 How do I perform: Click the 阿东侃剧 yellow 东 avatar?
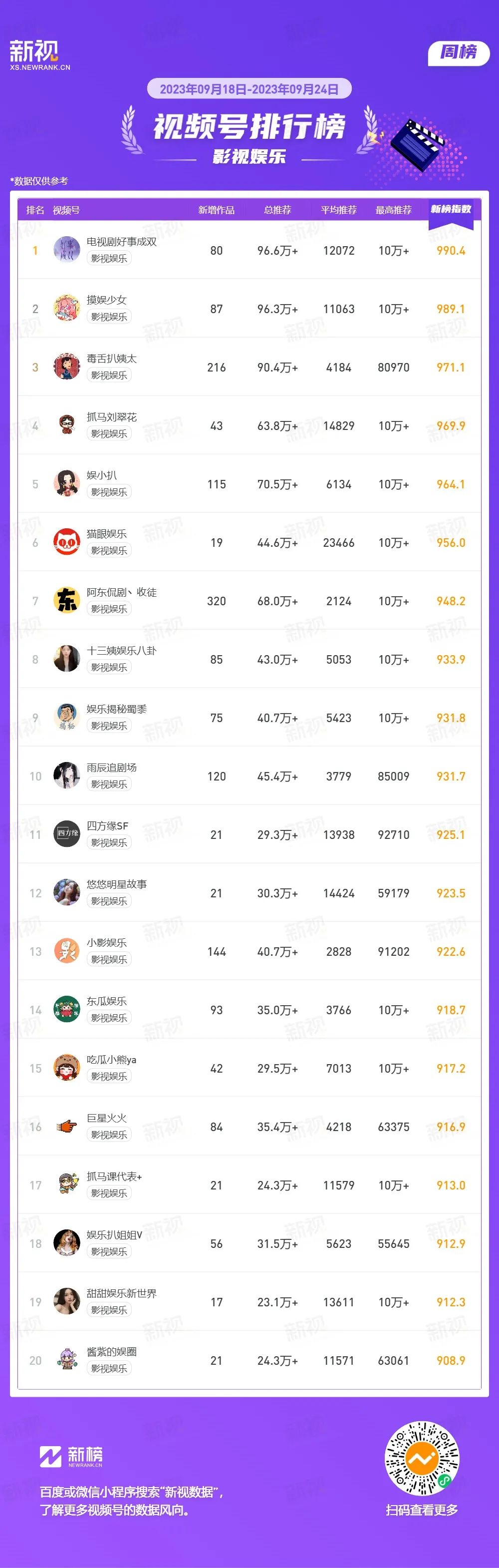(x=67, y=601)
